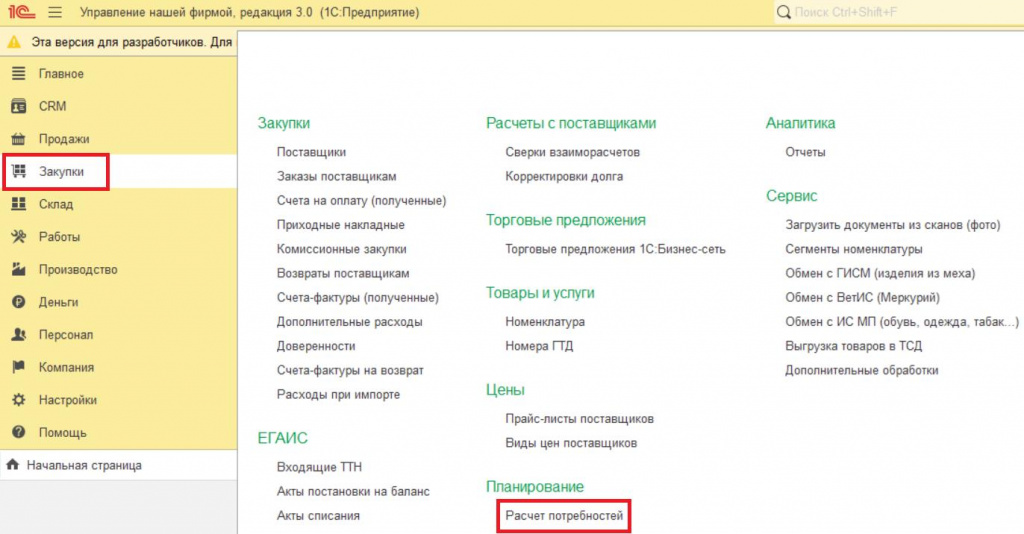Screen dimensions: 1024x534
Task: Click the CRM contact card icon
Action: (19, 106)
